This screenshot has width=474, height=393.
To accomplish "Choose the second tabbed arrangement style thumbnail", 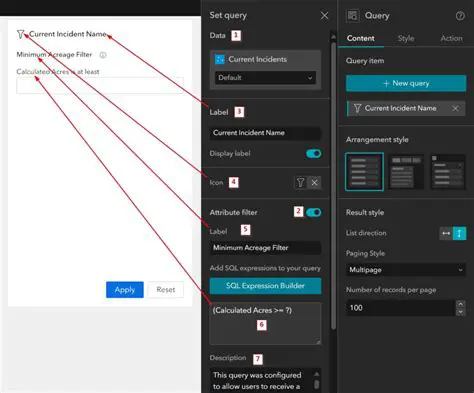I will click(x=406, y=172).
